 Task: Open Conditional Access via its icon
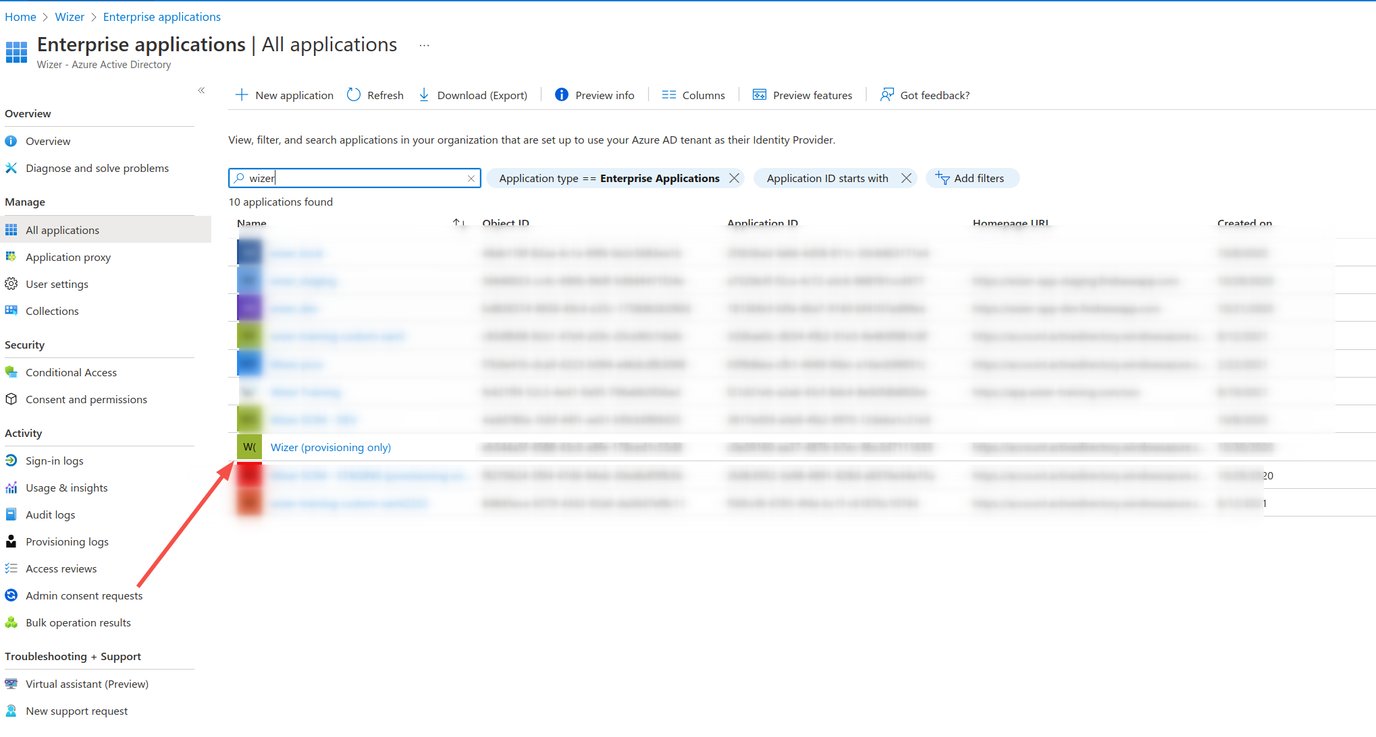click(11, 372)
